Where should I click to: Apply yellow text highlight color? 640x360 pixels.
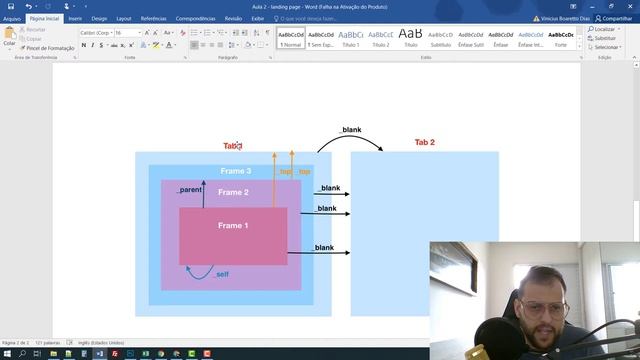coord(156,45)
